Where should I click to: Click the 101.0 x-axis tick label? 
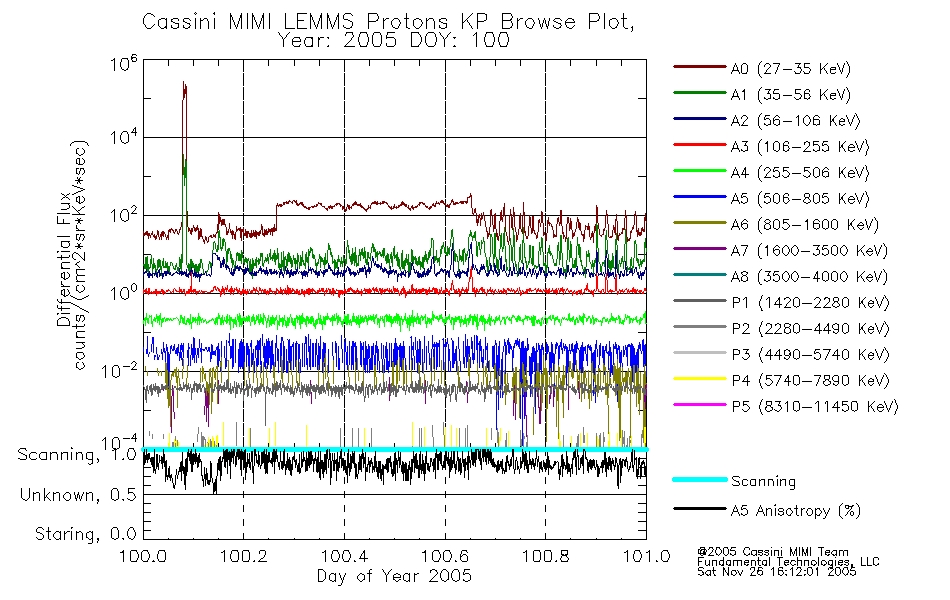click(x=646, y=556)
